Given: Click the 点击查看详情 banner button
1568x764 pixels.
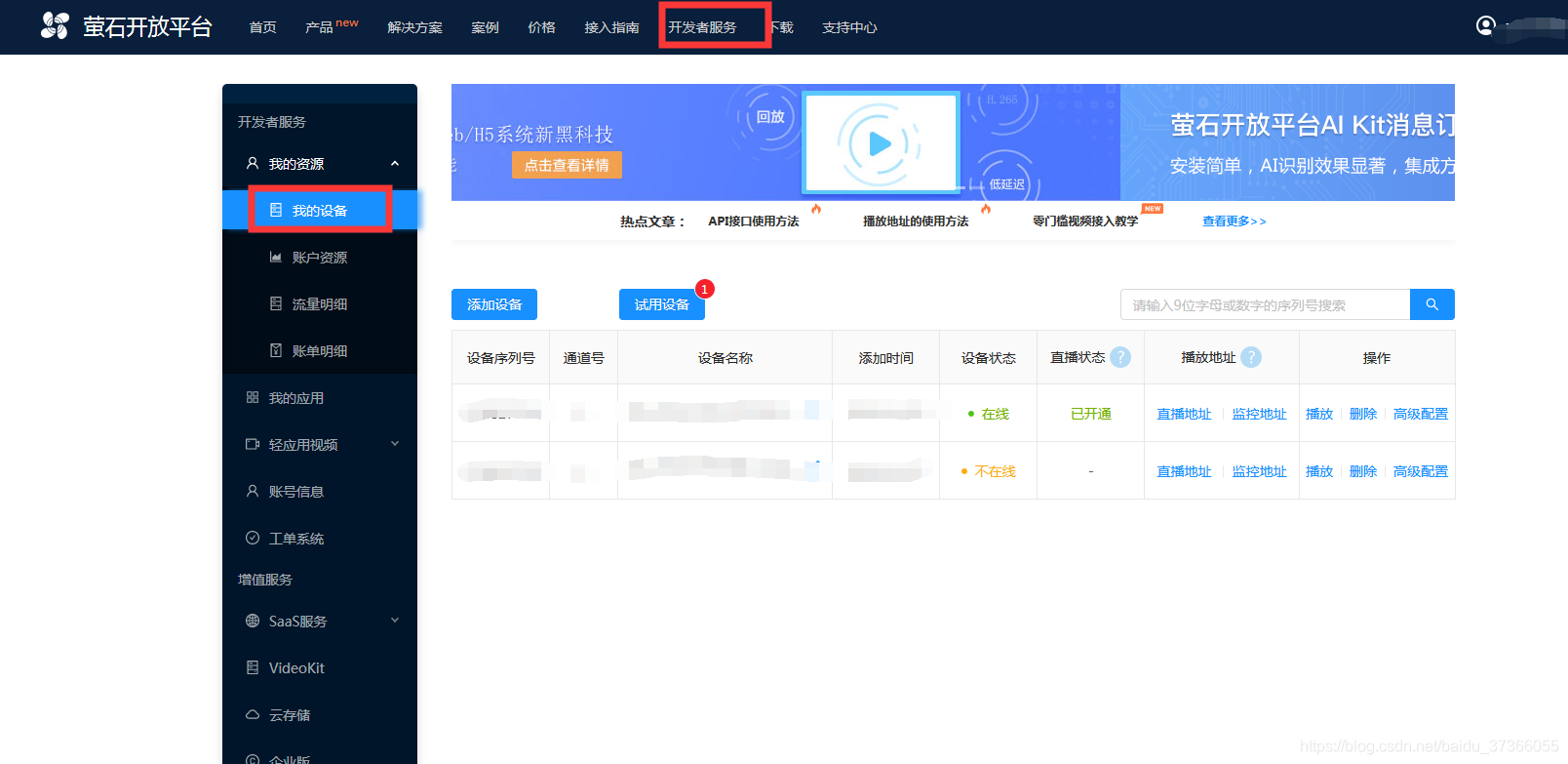Looking at the screenshot, I should click(x=567, y=165).
